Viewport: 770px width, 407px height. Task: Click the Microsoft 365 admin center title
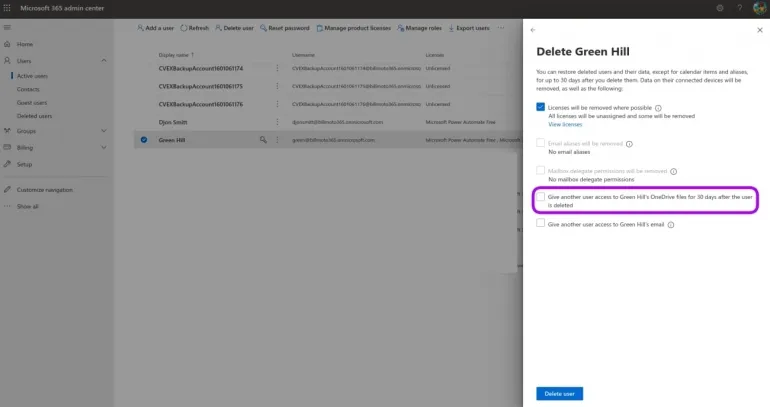click(62, 8)
